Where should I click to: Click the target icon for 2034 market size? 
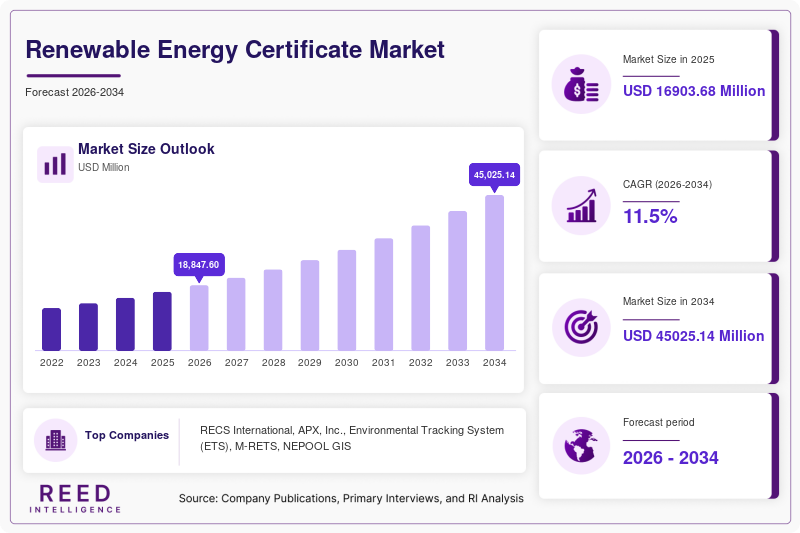click(x=581, y=327)
